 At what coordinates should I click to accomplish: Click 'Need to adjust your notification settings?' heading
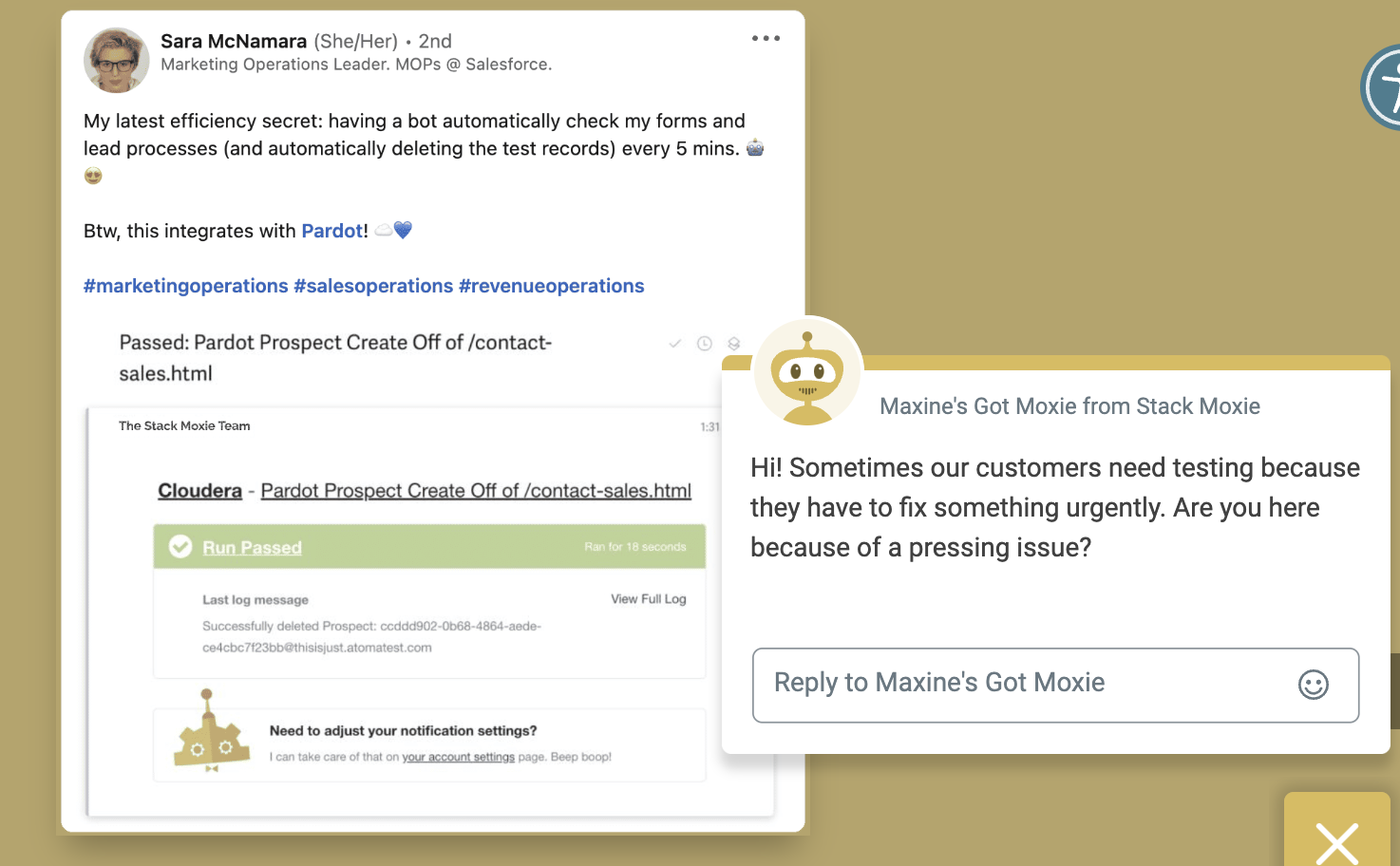click(403, 731)
